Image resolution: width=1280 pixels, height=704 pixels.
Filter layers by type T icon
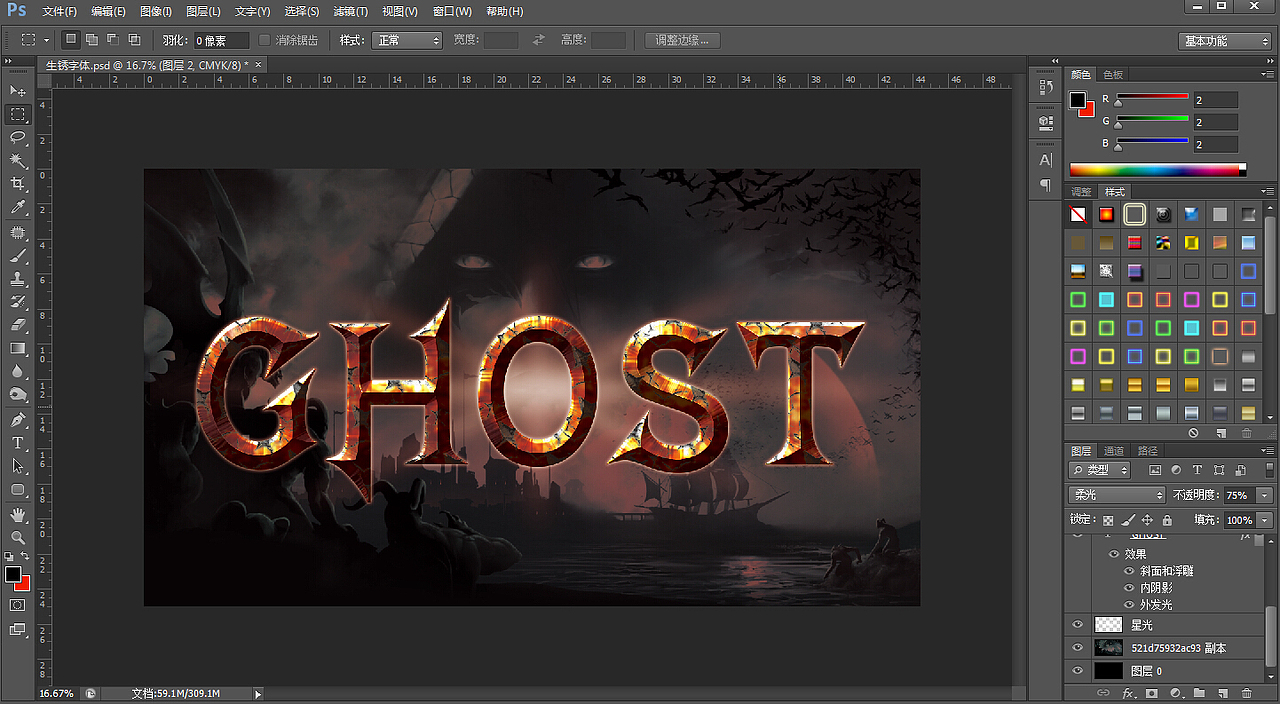1196,470
